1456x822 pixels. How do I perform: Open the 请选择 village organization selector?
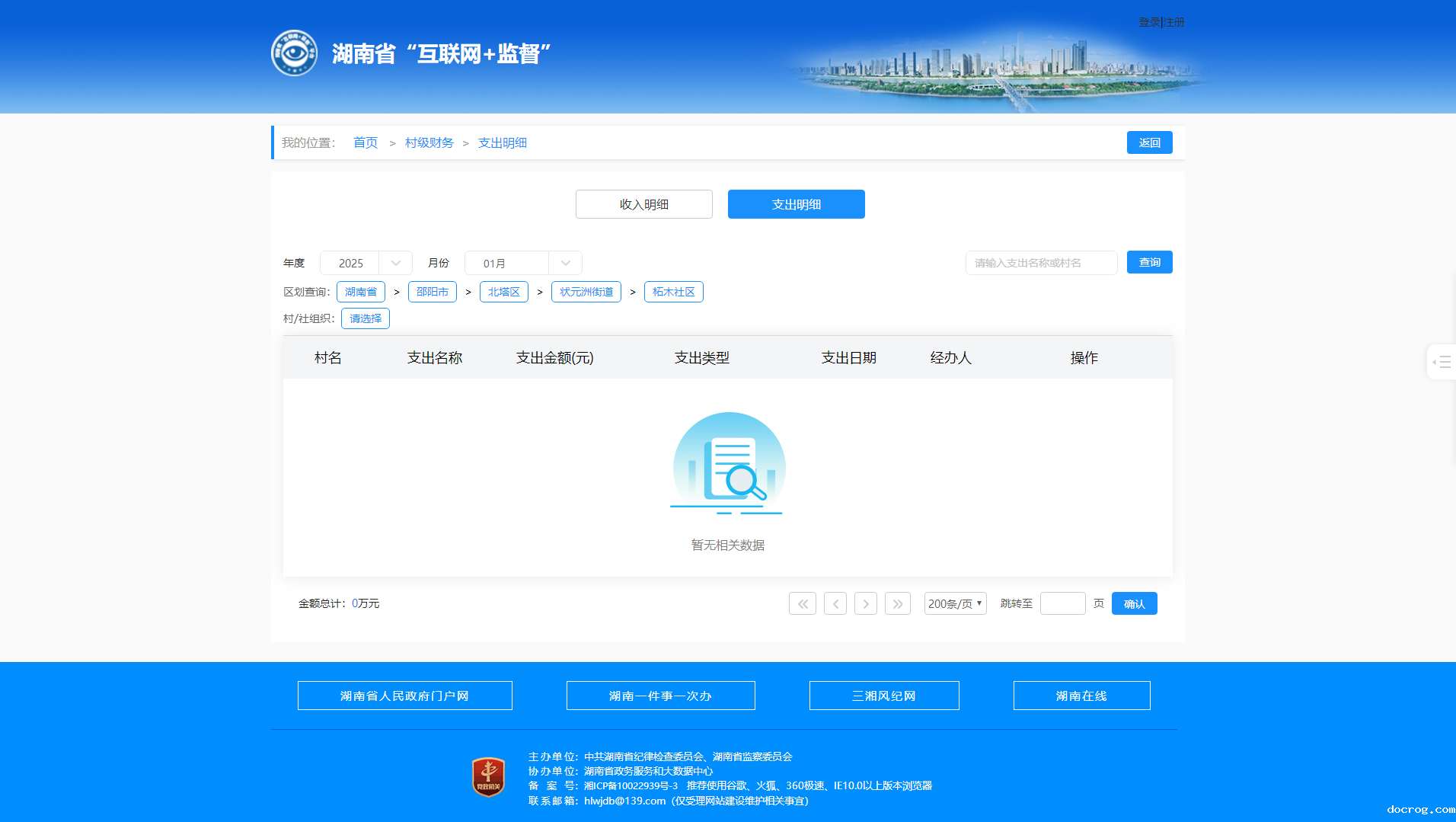tap(366, 318)
